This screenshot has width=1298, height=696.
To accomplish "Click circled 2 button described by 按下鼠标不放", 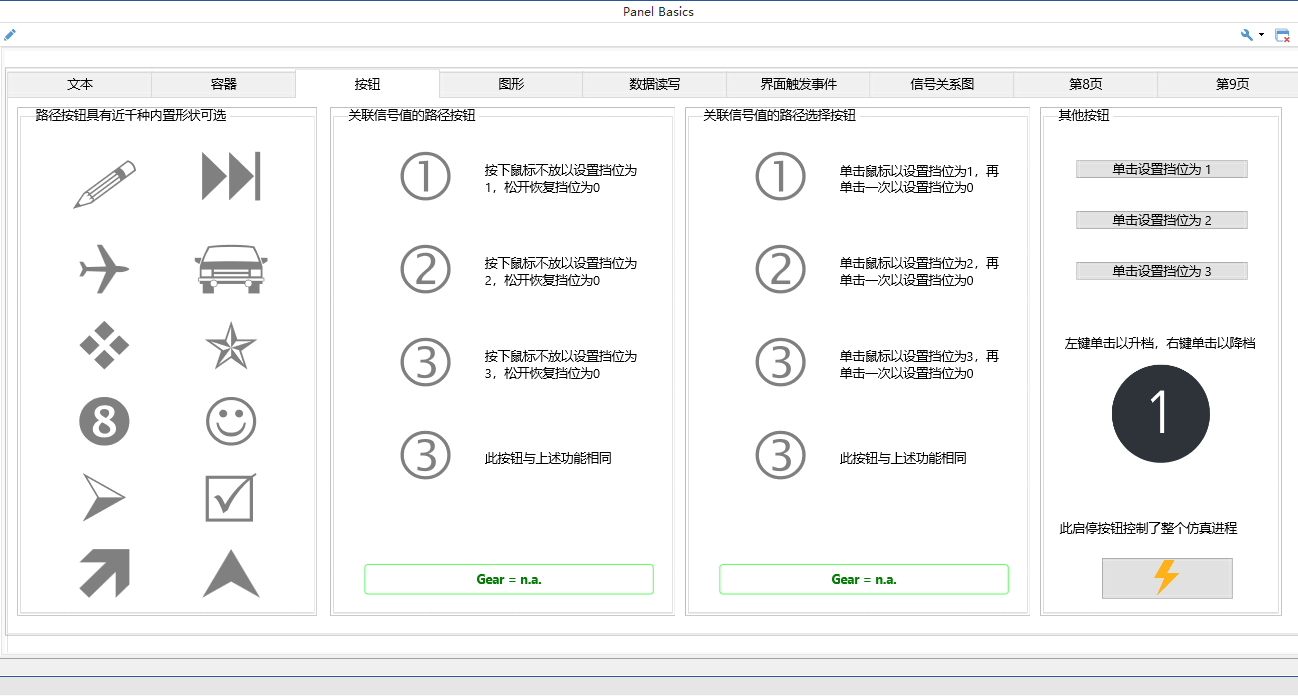I will (x=426, y=269).
